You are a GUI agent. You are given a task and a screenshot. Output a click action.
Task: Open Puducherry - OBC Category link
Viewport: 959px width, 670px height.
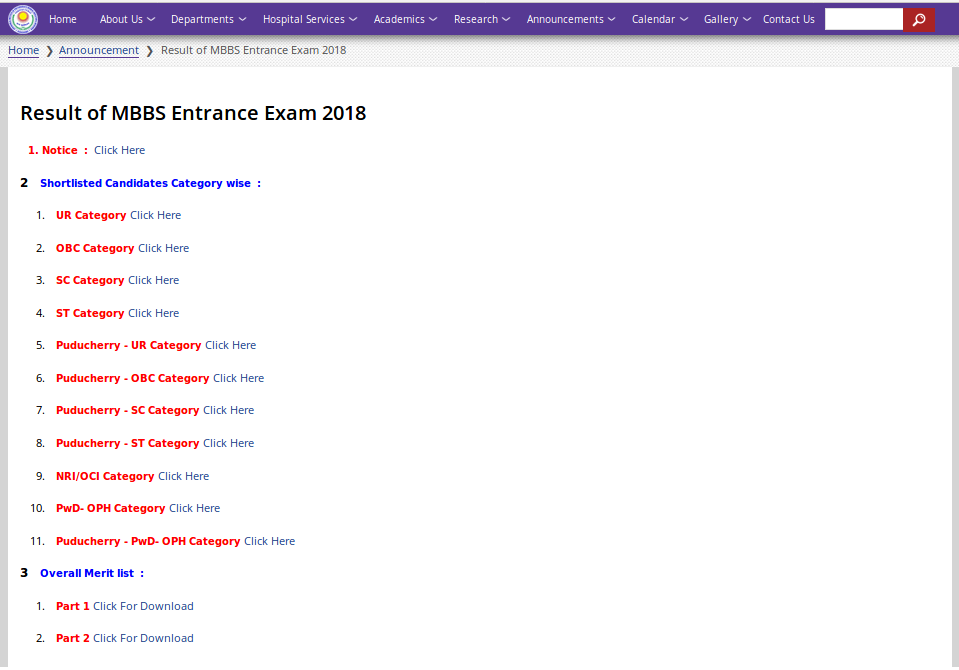239,379
